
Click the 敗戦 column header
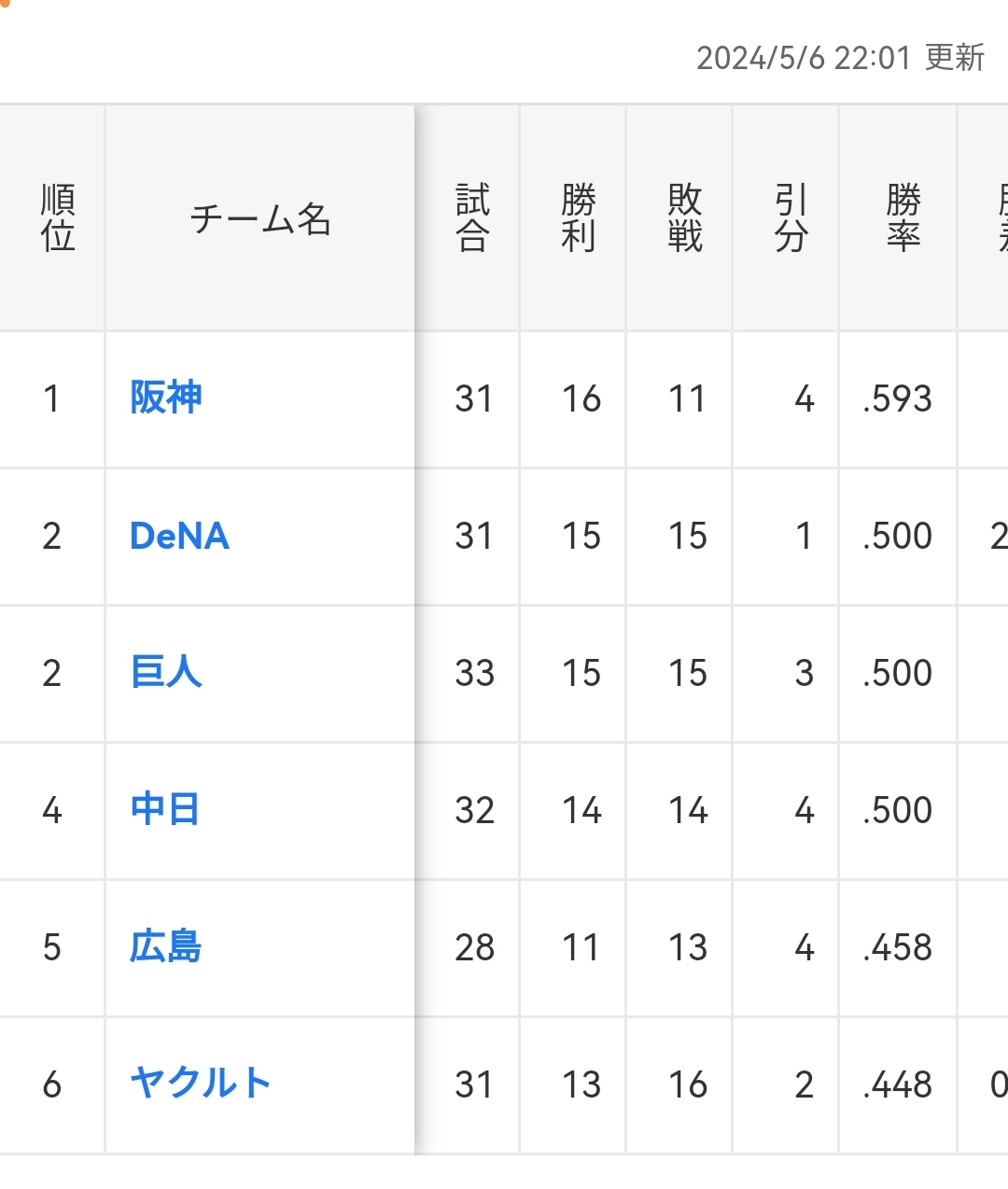coord(685,218)
